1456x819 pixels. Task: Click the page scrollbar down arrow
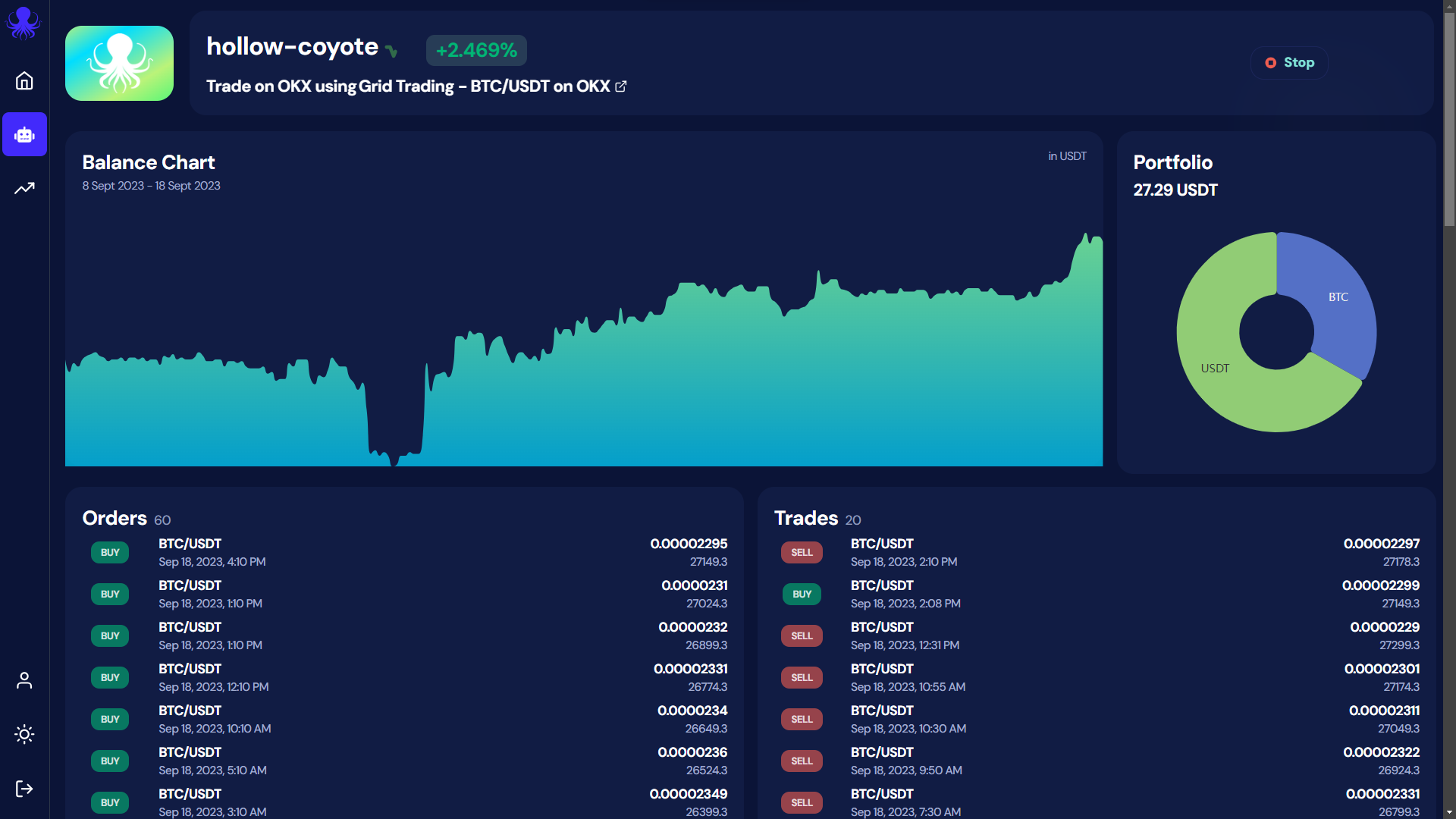coord(1449,812)
